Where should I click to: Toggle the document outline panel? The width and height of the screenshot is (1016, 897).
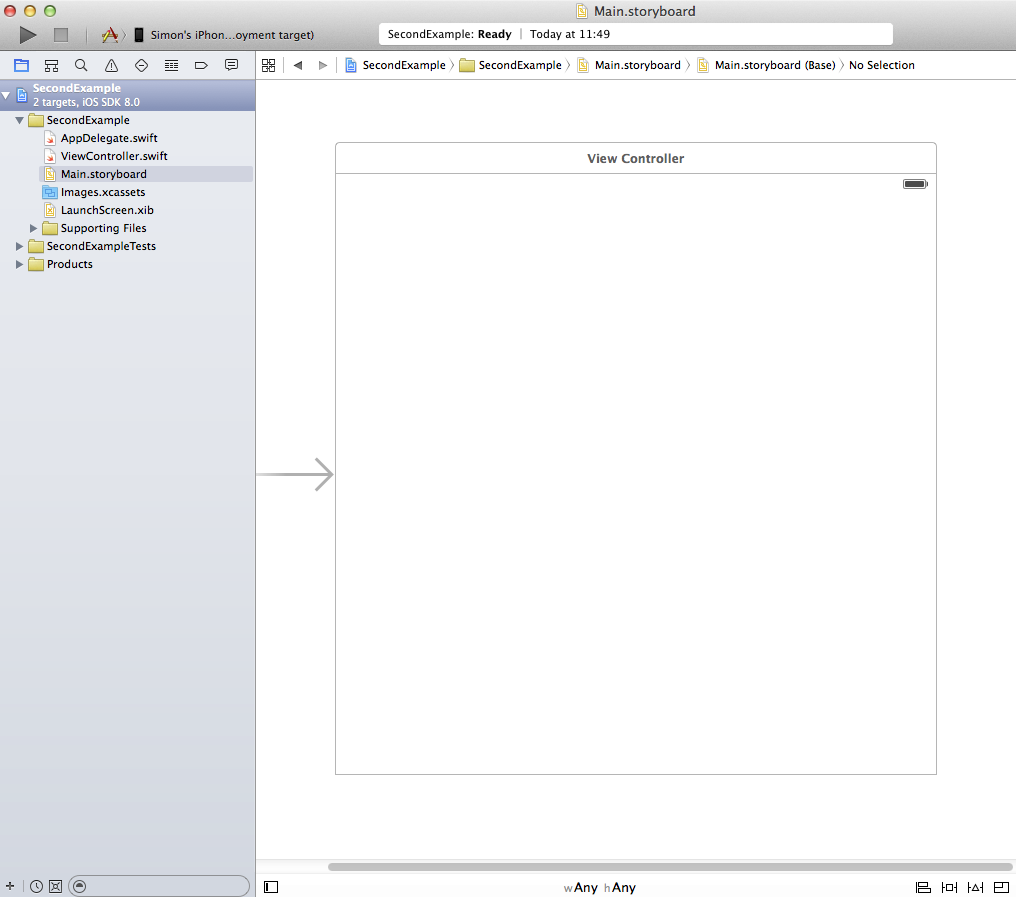[271, 887]
